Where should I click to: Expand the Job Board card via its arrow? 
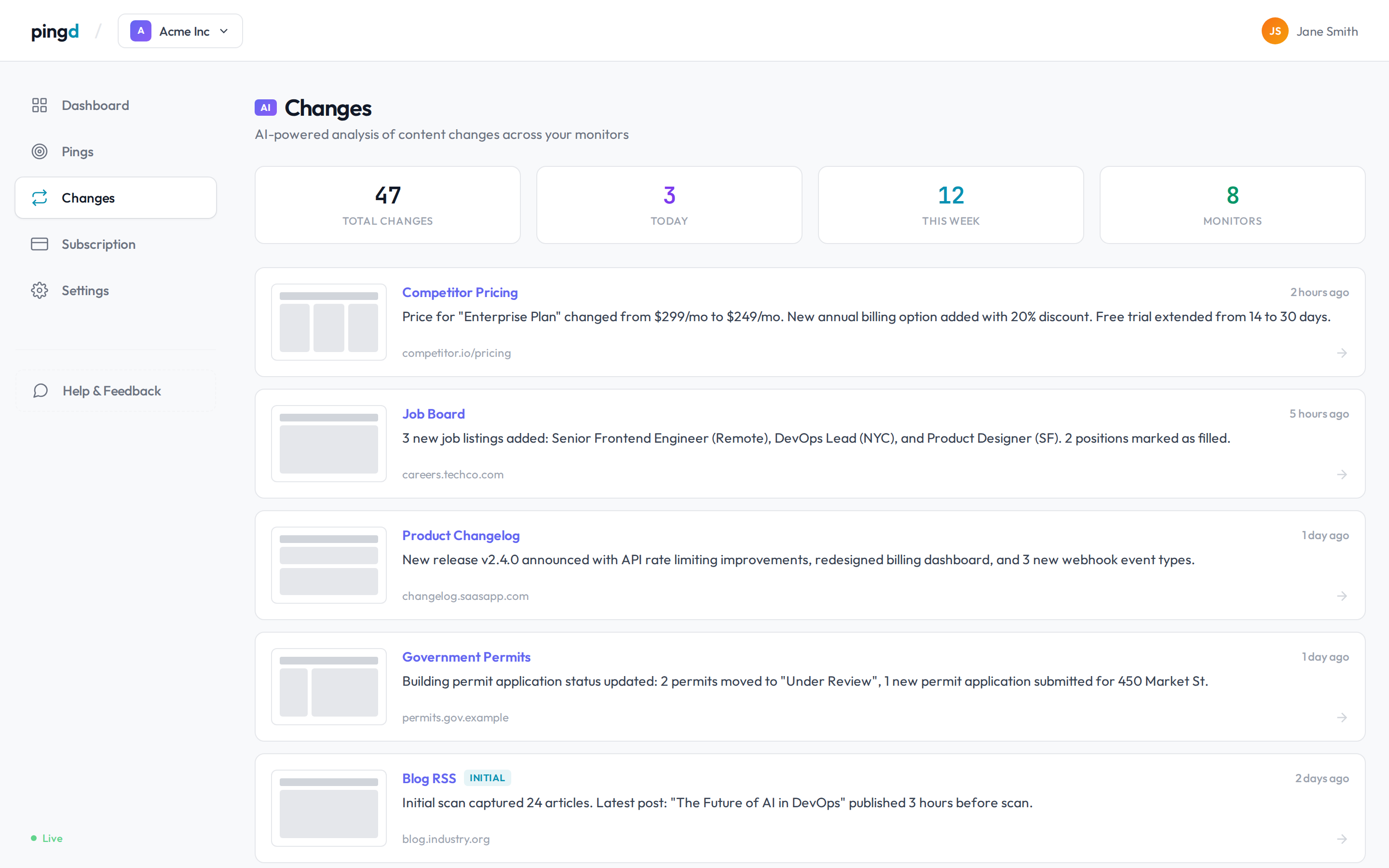click(1343, 474)
